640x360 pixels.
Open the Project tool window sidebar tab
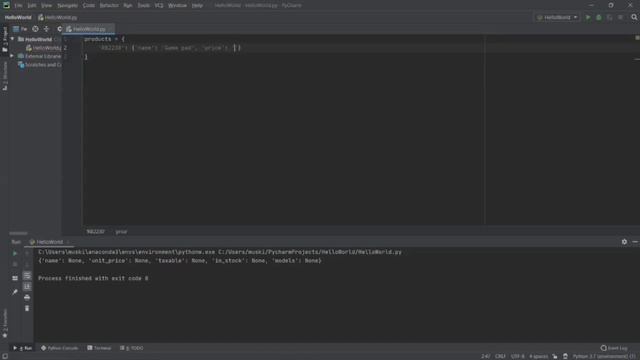[5, 40]
